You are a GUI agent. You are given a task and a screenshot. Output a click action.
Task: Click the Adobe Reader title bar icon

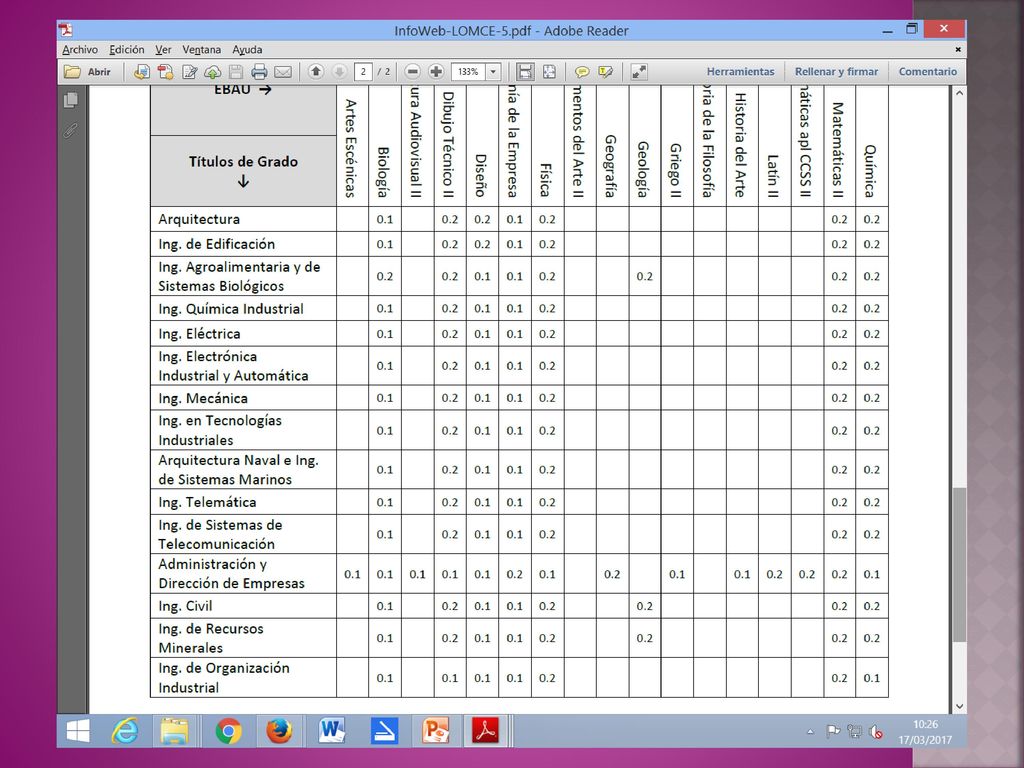point(65,30)
